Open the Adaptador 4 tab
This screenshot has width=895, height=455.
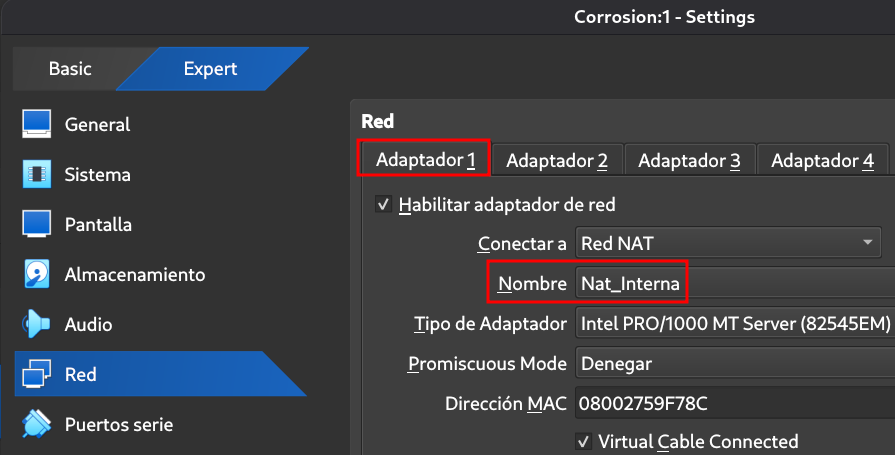pos(823,160)
